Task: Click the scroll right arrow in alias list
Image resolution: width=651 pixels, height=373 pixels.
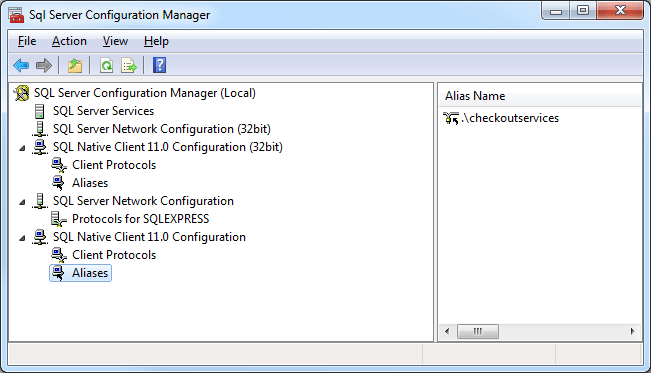Action: (x=632, y=331)
